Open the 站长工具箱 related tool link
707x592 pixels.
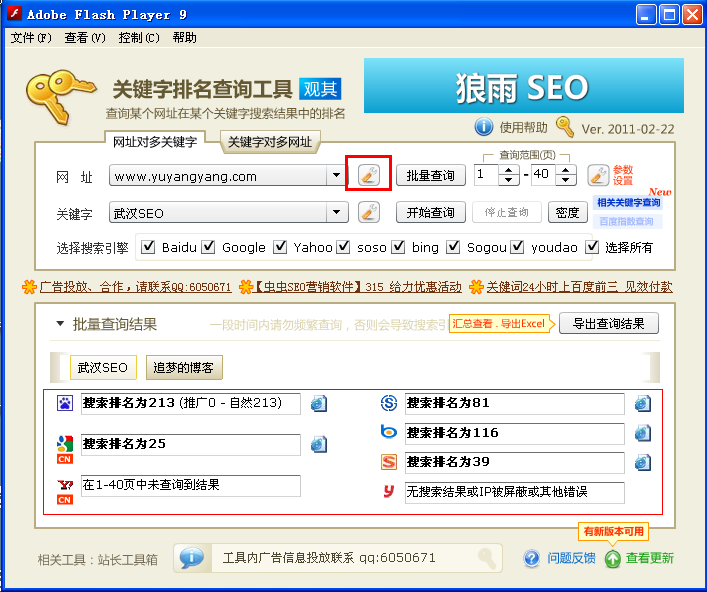tap(128, 560)
